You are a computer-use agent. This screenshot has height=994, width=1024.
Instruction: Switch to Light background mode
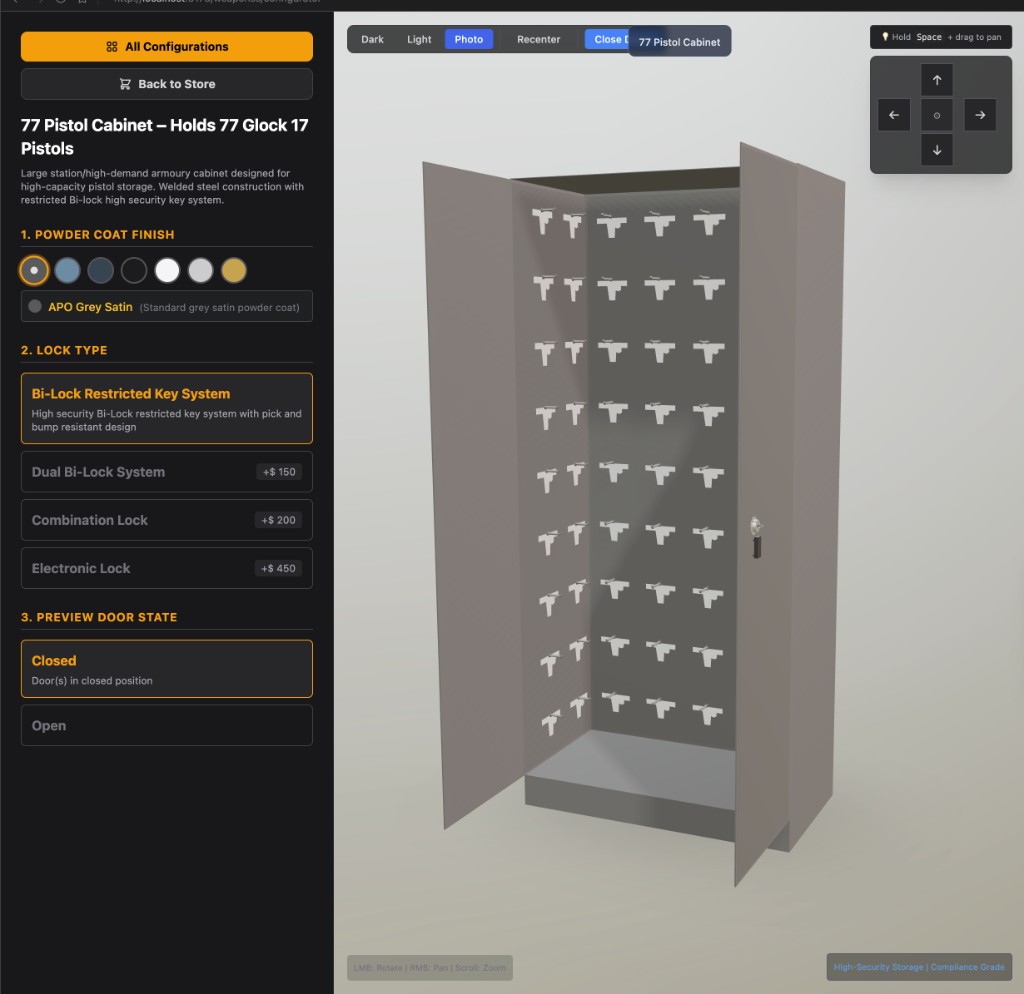click(419, 40)
